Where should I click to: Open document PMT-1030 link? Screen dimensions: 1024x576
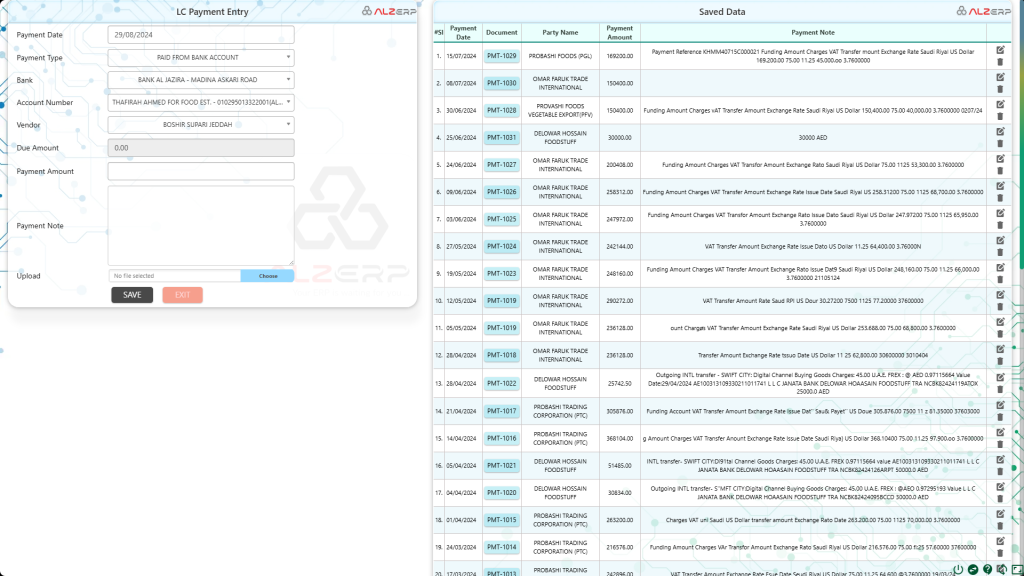point(502,84)
